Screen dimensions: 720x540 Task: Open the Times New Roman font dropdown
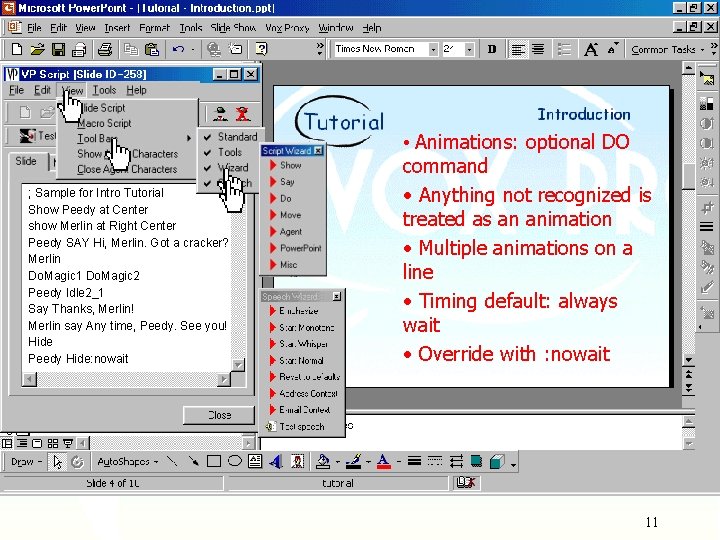click(433, 49)
